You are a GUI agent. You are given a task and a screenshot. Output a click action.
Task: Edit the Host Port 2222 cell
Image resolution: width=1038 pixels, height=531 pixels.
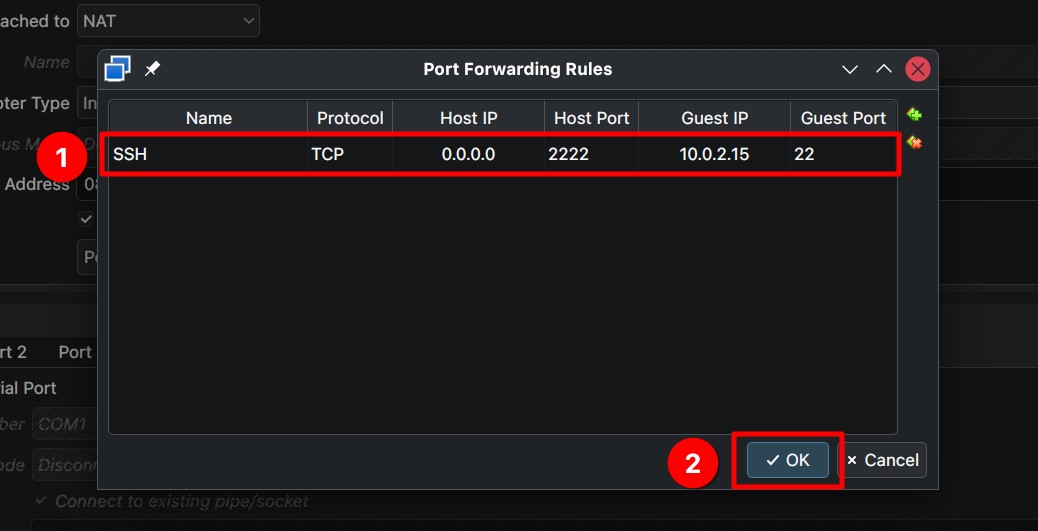tap(591, 154)
